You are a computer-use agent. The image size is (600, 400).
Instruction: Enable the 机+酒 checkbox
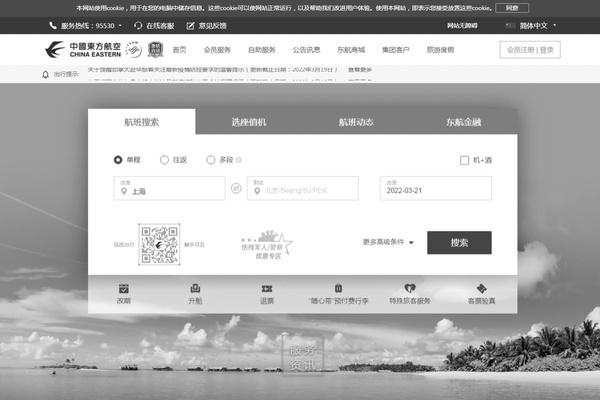click(464, 160)
